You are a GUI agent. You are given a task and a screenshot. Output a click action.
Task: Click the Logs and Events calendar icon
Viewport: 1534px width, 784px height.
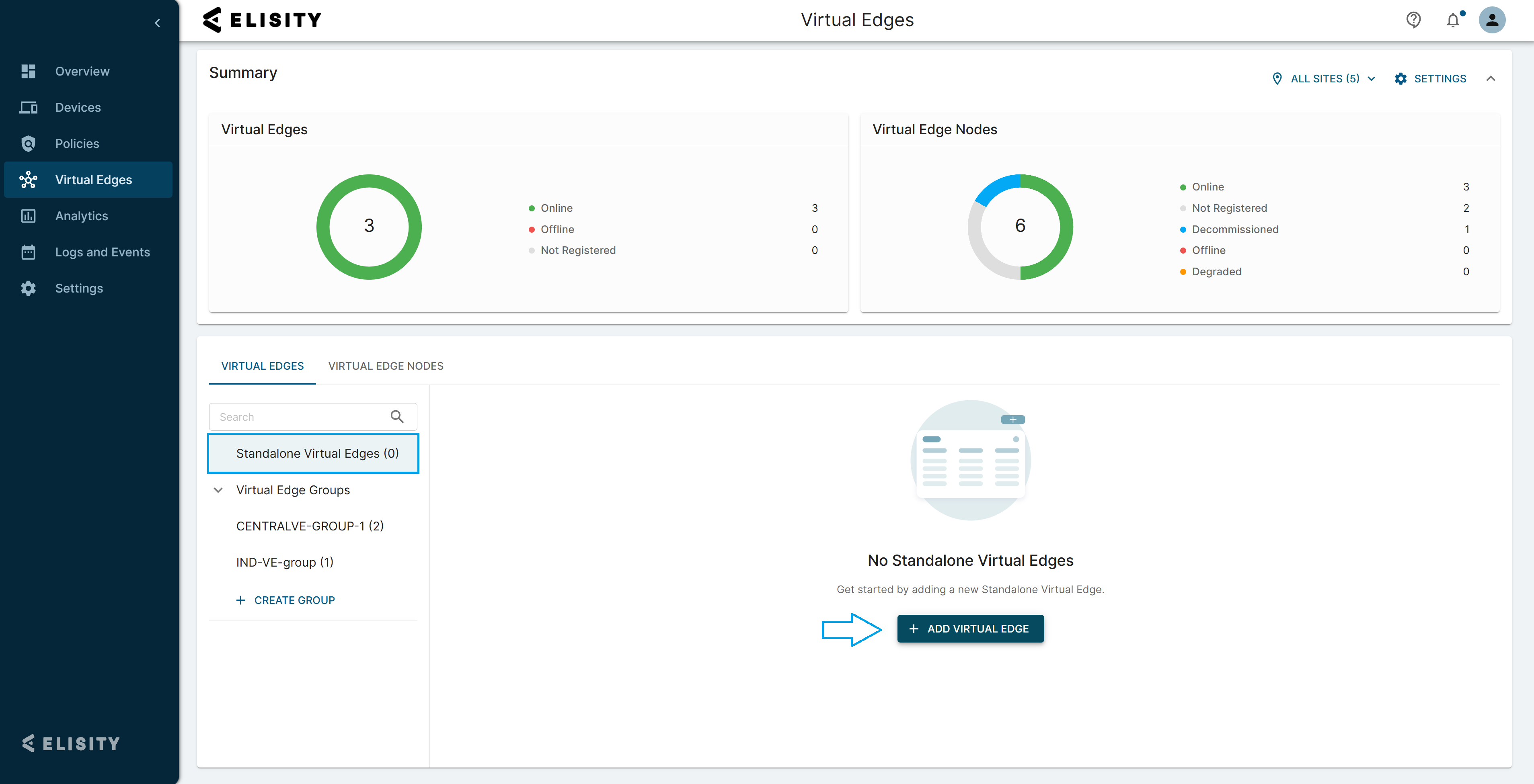pos(28,252)
